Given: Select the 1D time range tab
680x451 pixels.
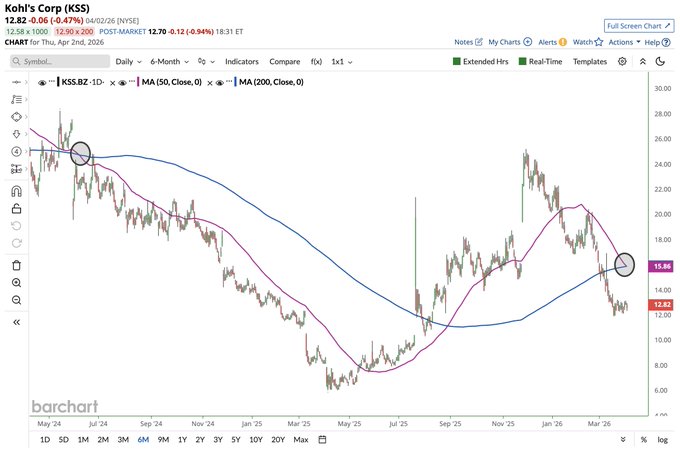Looking at the screenshot, I should (45, 439).
